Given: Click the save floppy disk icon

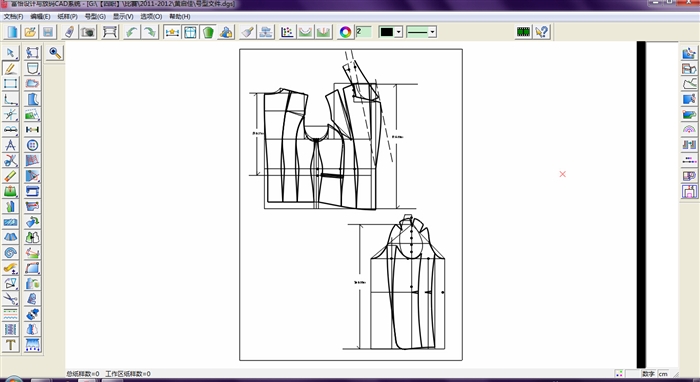Looking at the screenshot, I should pyautogui.click(x=48, y=32).
